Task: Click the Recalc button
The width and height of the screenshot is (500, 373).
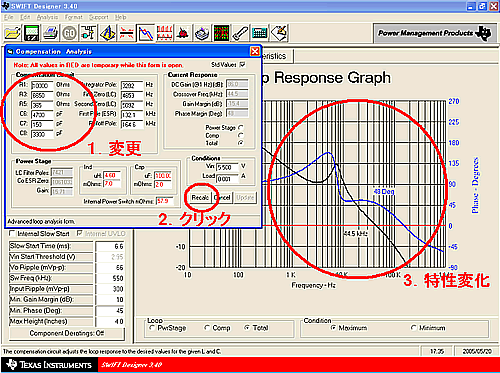Action: pos(200,197)
